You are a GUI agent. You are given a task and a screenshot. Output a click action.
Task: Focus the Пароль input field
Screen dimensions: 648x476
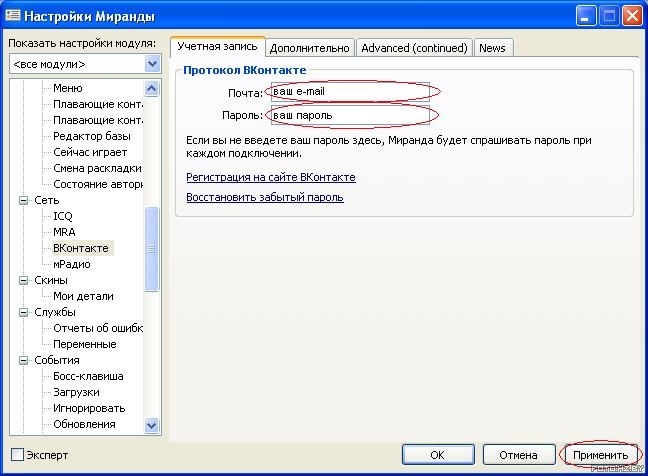[x=350, y=115]
